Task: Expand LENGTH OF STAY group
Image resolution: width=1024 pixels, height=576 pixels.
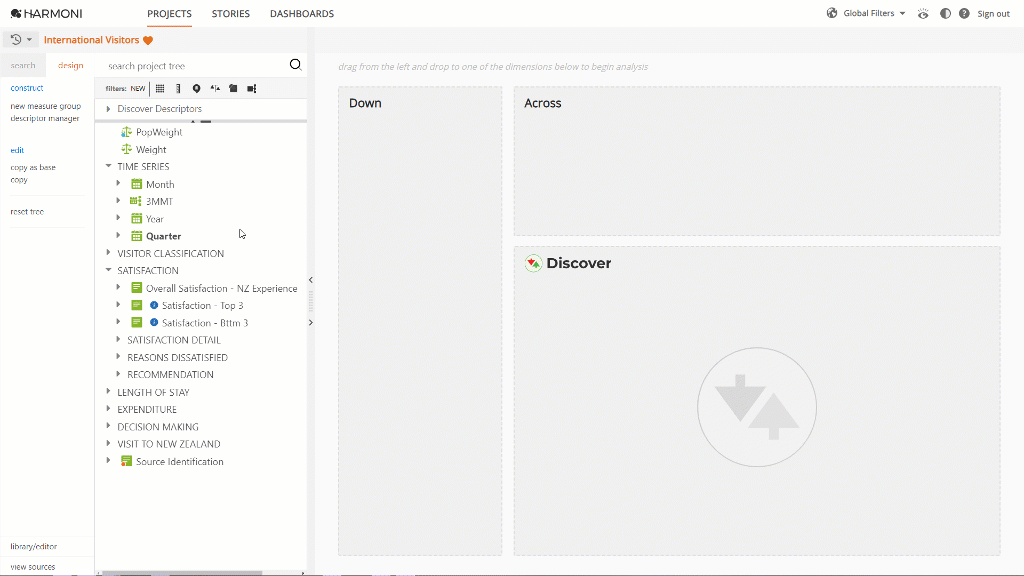Action: coord(108,391)
